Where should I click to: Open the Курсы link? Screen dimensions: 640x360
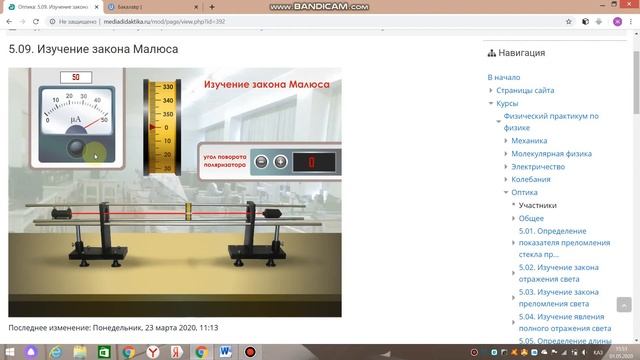point(507,103)
